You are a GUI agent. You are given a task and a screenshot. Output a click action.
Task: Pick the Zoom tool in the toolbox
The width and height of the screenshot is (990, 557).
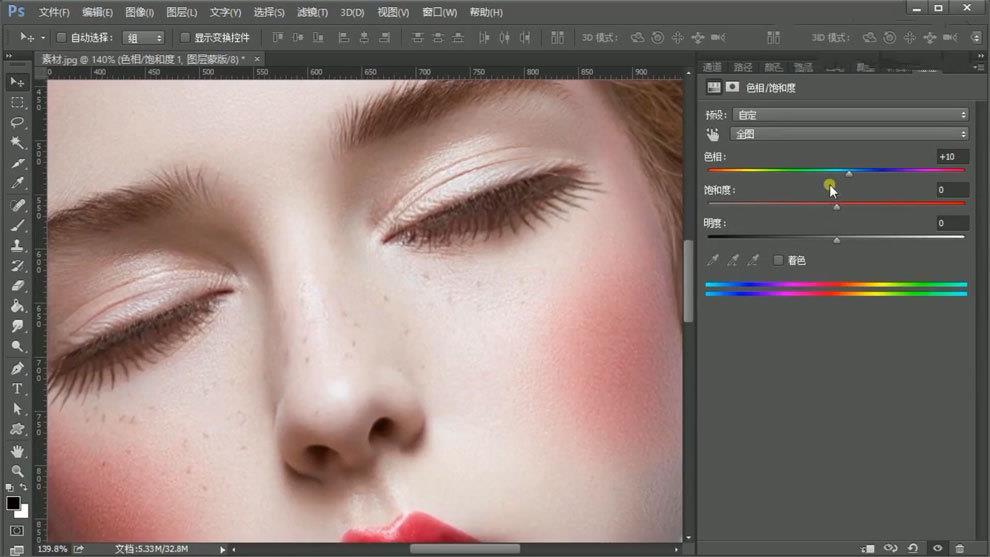point(17,471)
